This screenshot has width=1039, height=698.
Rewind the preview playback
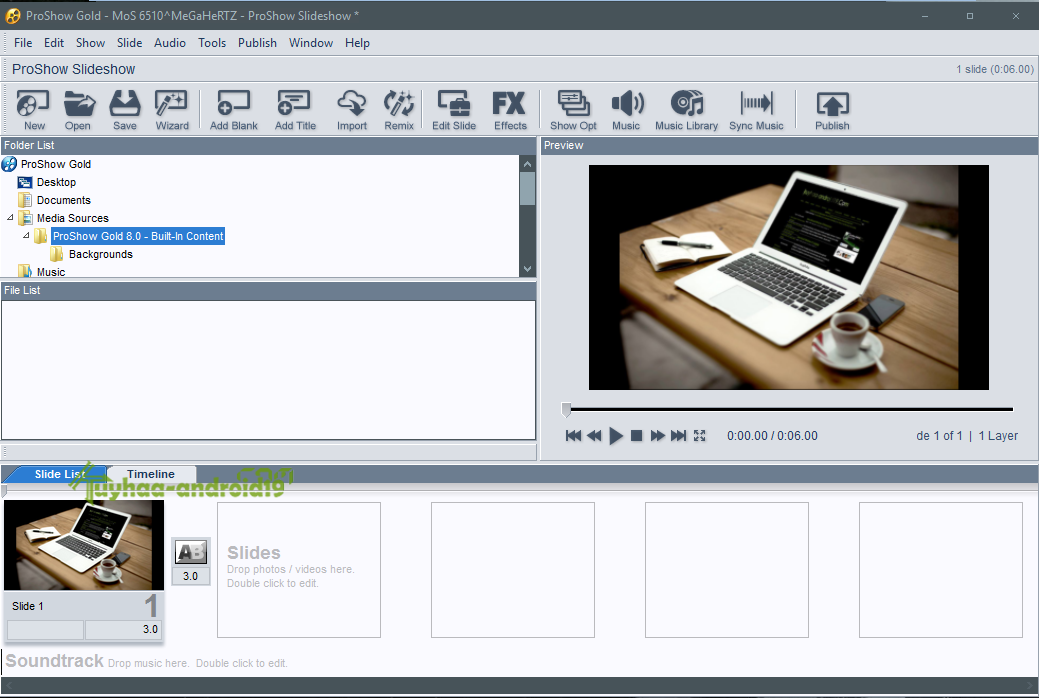click(x=594, y=436)
